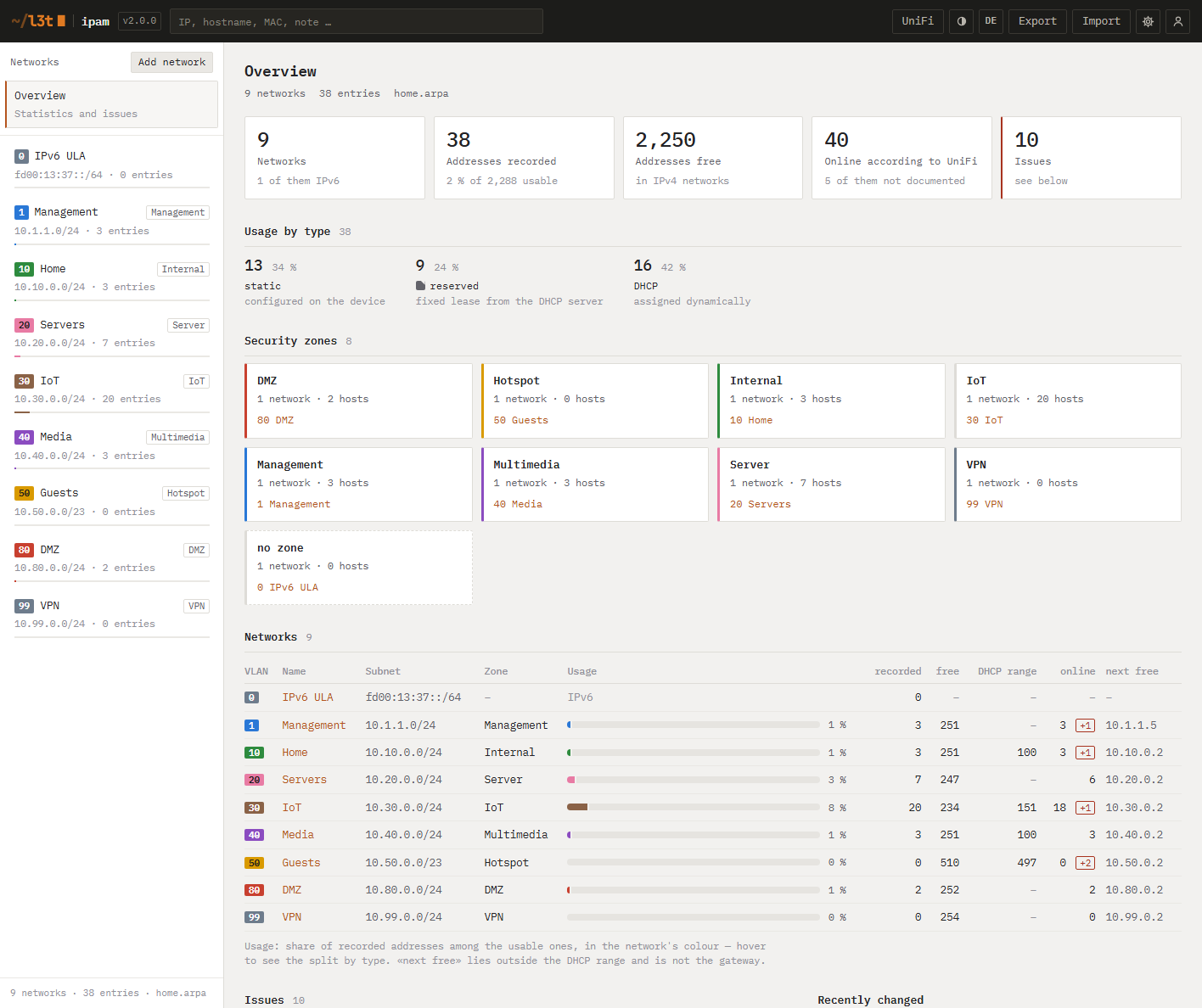
Task: Click VLAN 10 badge in Networks table
Action: 254,753
